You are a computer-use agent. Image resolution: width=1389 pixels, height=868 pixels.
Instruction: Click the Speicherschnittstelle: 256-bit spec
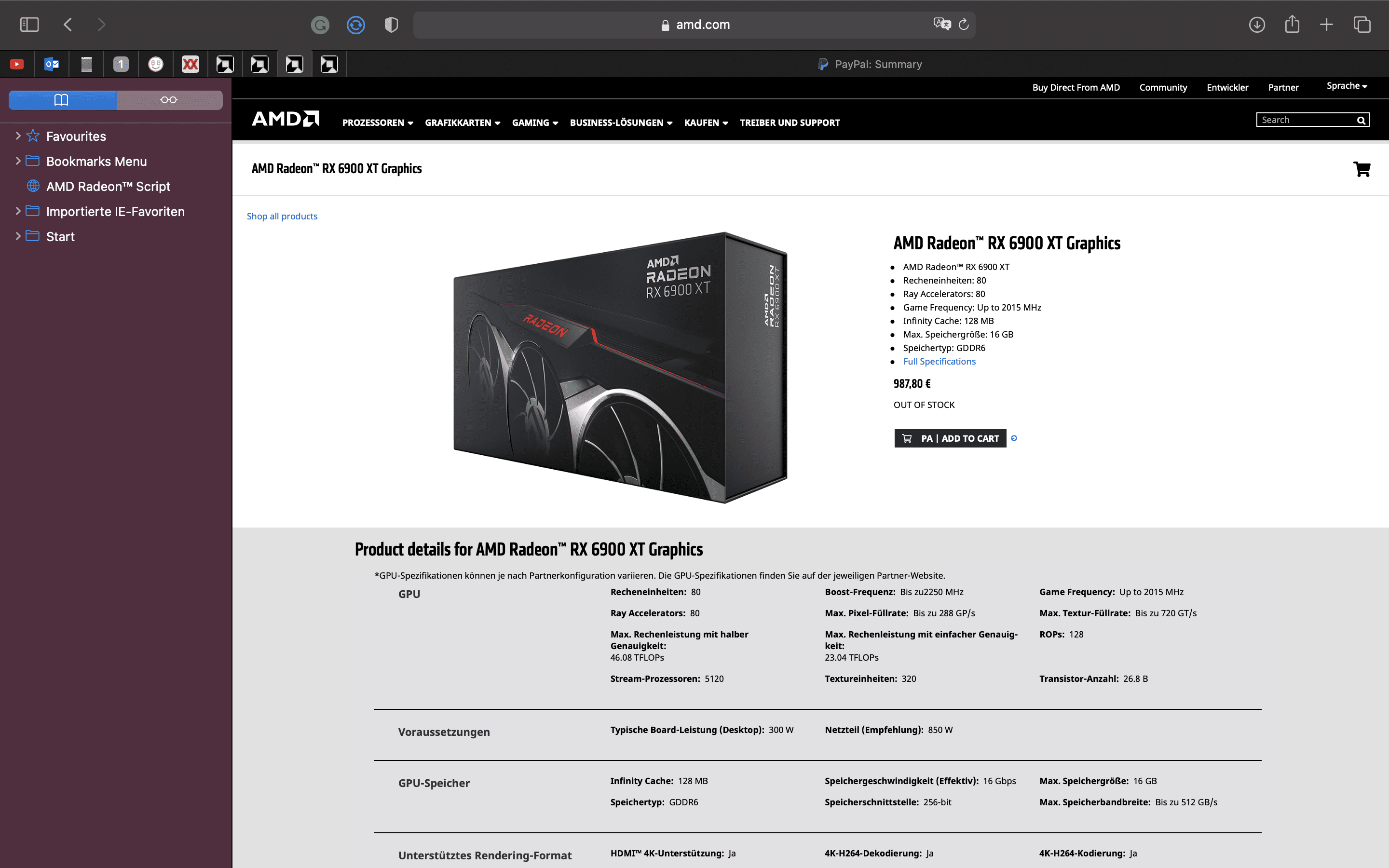888,802
